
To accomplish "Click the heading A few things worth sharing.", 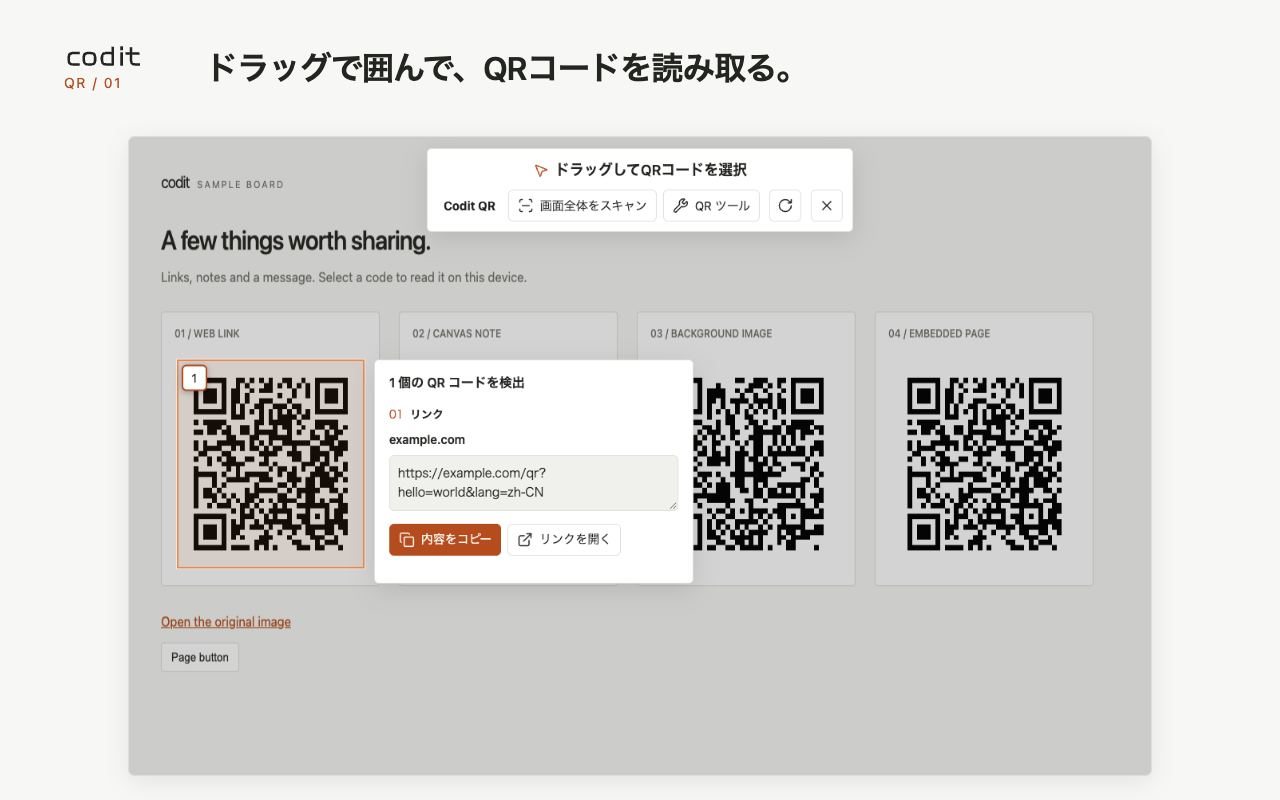I will 296,241.
